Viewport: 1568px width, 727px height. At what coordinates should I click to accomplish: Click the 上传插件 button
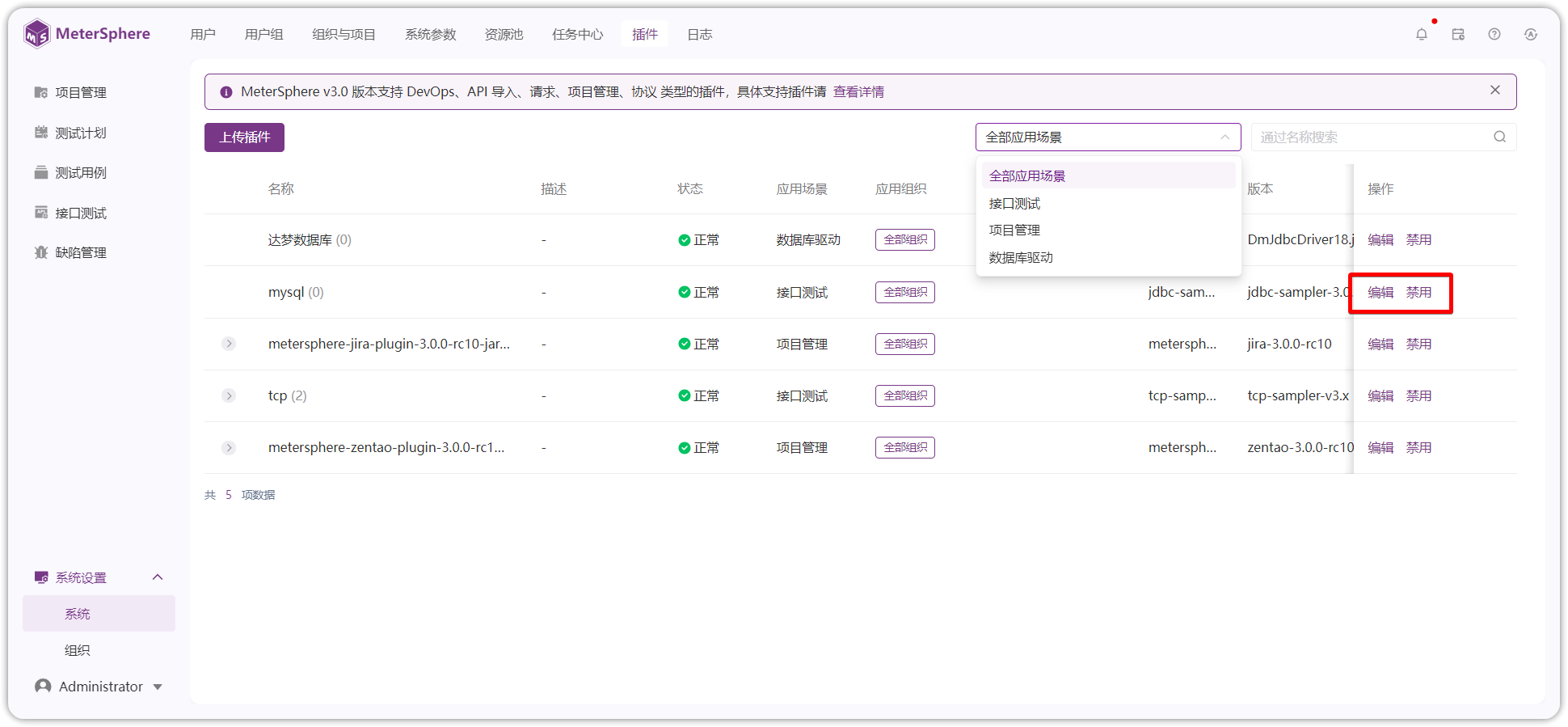pyautogui.click(x=244, y=137)
